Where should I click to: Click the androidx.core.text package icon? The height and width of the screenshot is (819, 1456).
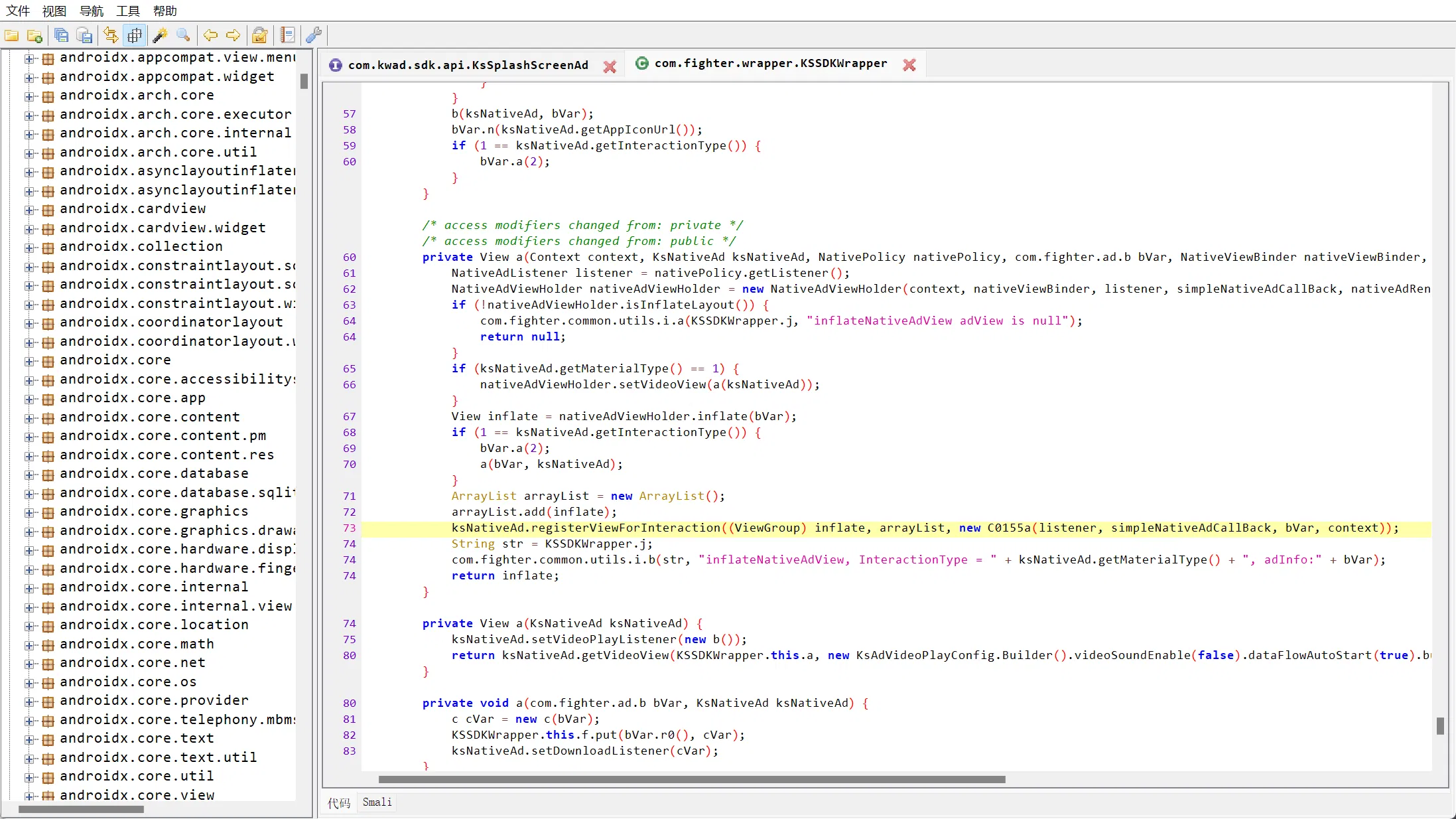click(x=48, y=739)
